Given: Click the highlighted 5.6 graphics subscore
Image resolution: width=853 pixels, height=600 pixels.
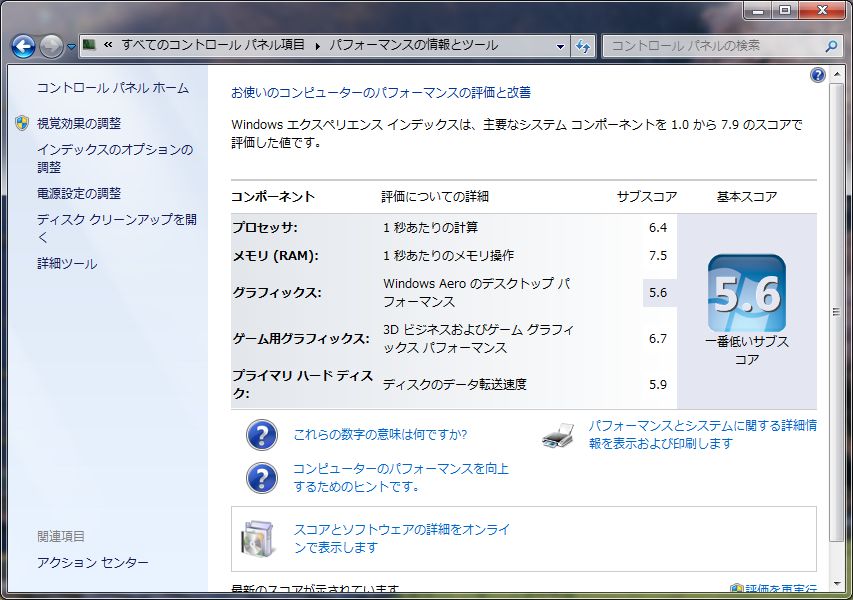Looking at the screenshot, I should 658,293.
